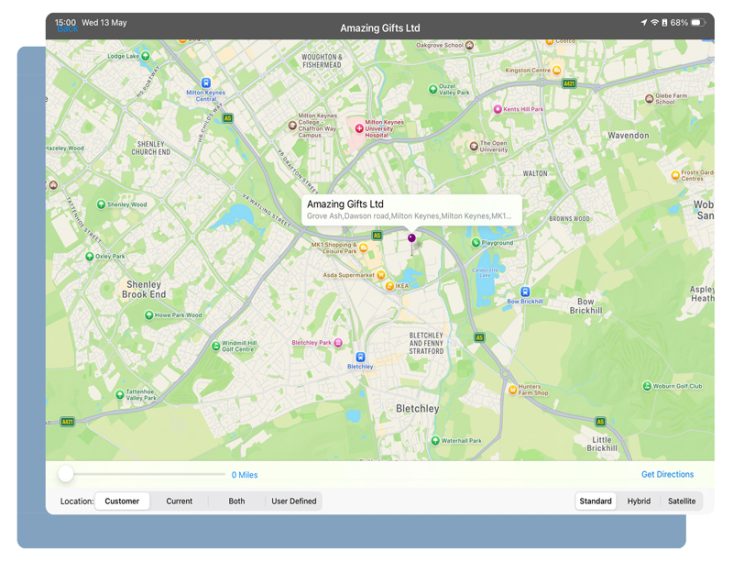Select the Bletchley railway station icon
733x562 pixels.
tap(360, 357)
